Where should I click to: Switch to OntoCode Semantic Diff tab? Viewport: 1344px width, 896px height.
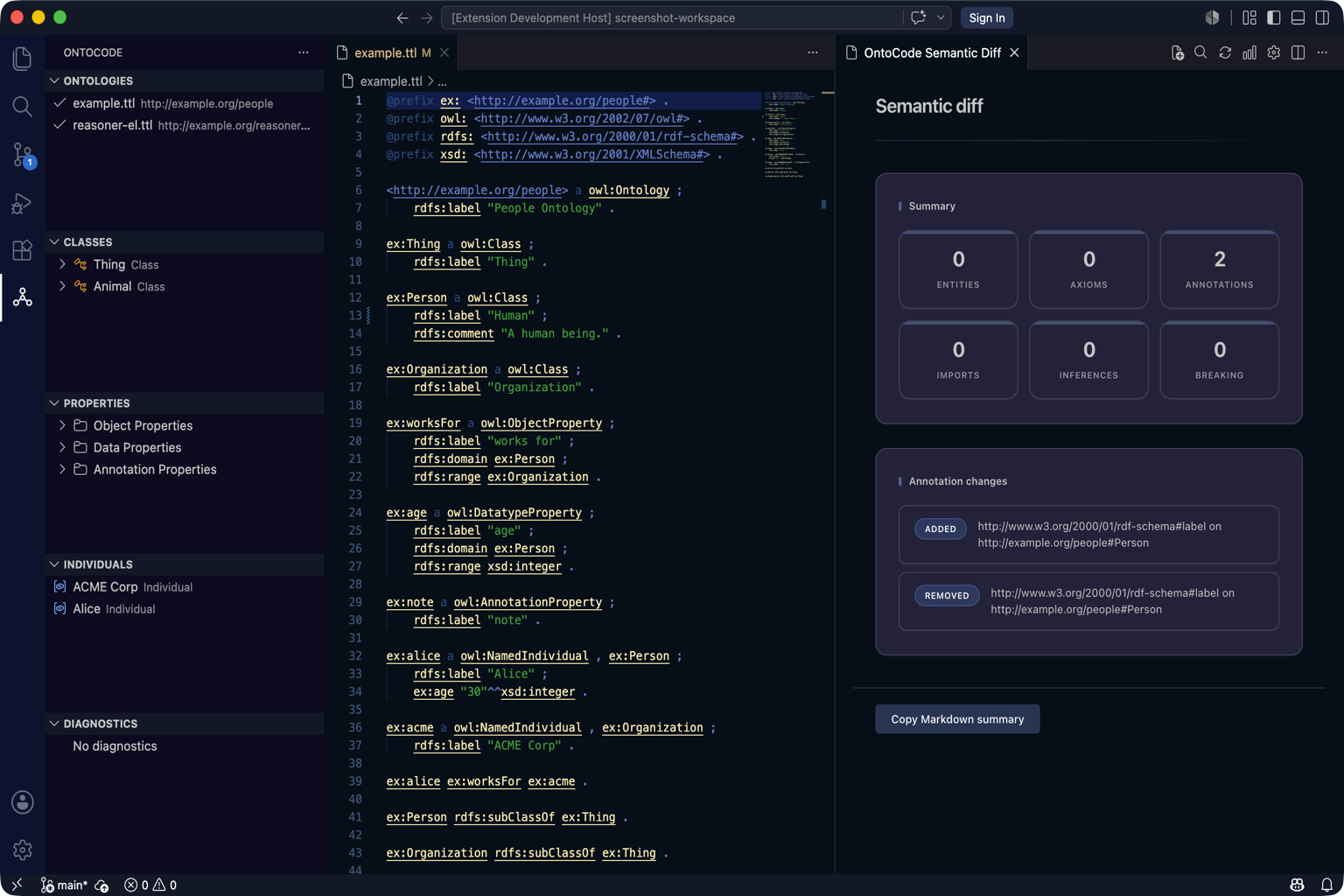933,53
